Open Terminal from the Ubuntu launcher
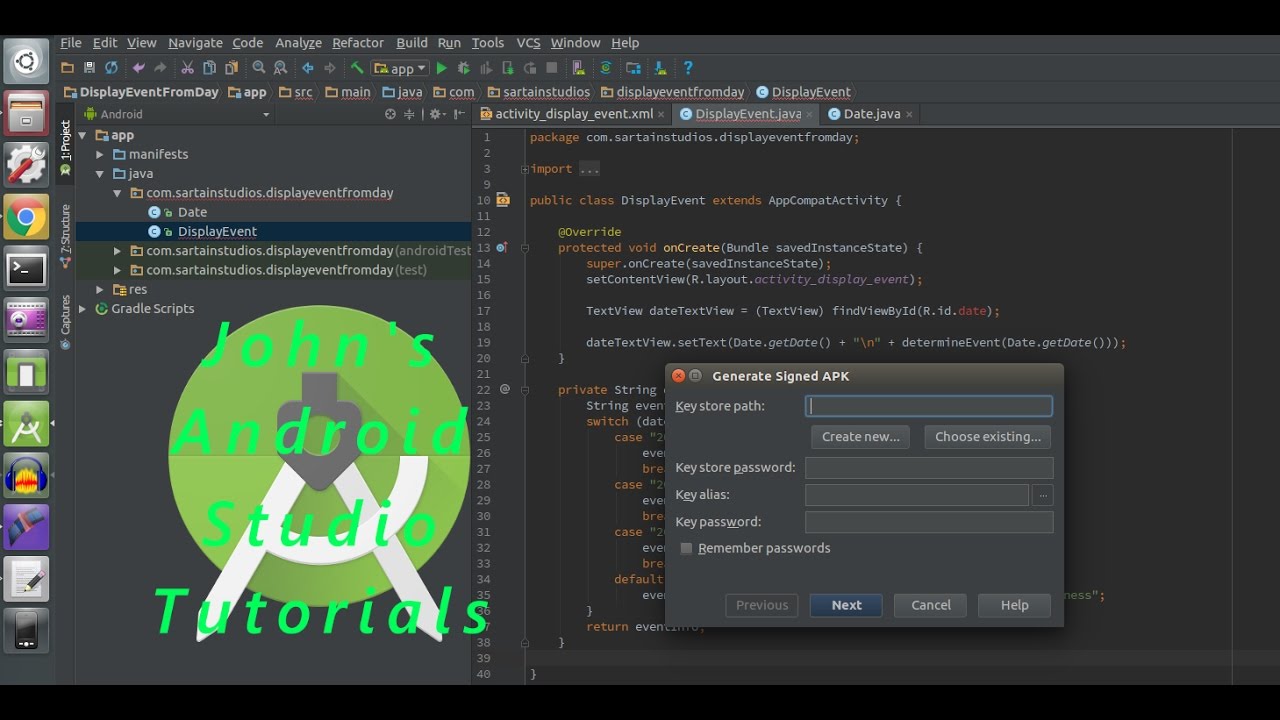Screen dimensions: 1280x720 coord(26,269)
